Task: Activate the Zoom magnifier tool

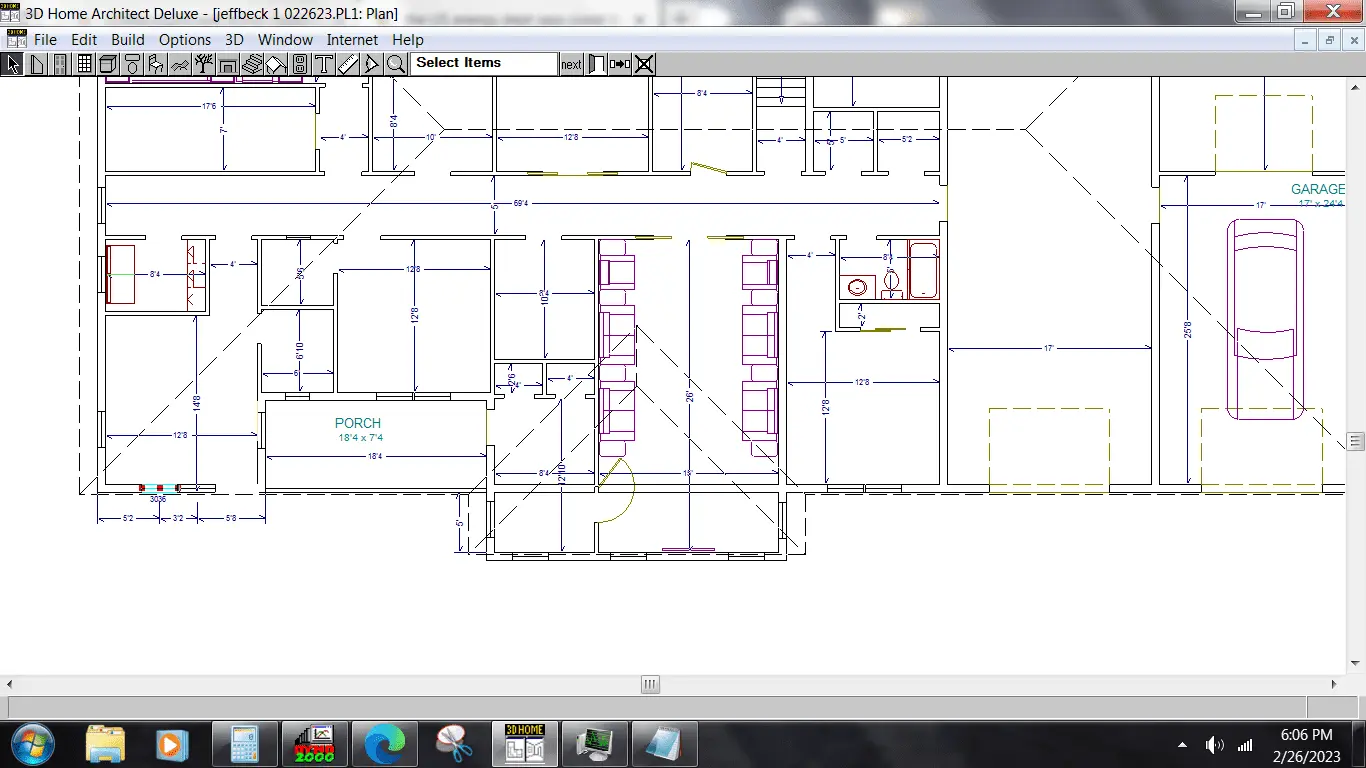Action: [396, 64]
